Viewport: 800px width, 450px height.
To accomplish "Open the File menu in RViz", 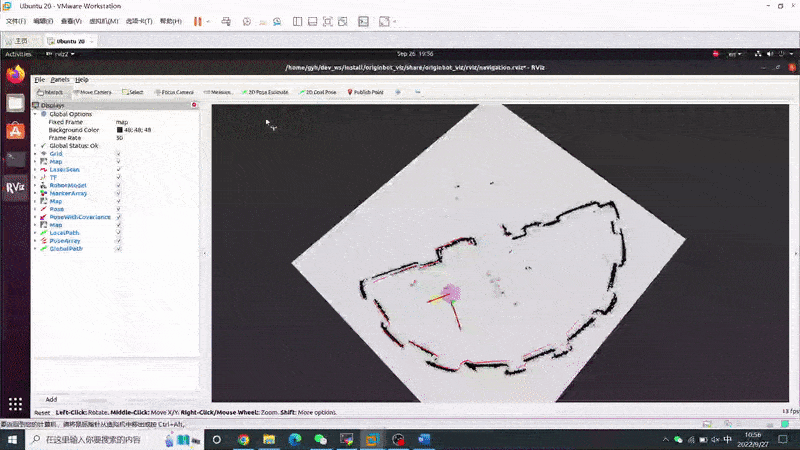I will pos(39,79).
